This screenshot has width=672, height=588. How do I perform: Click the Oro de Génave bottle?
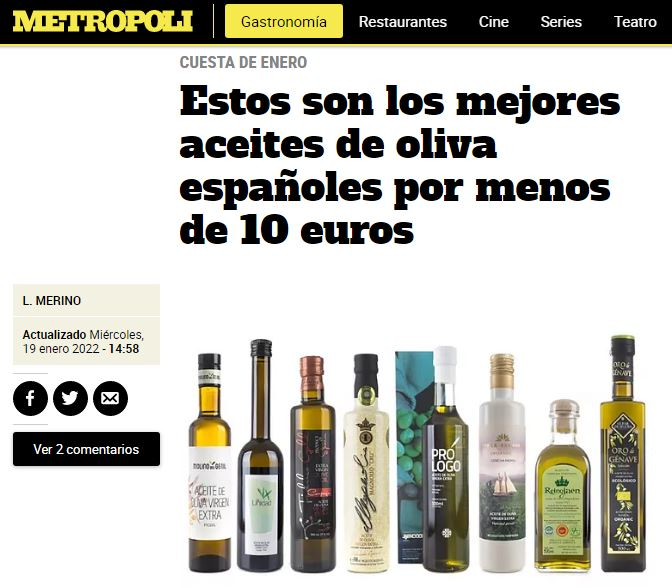click(x=623, y=453)
